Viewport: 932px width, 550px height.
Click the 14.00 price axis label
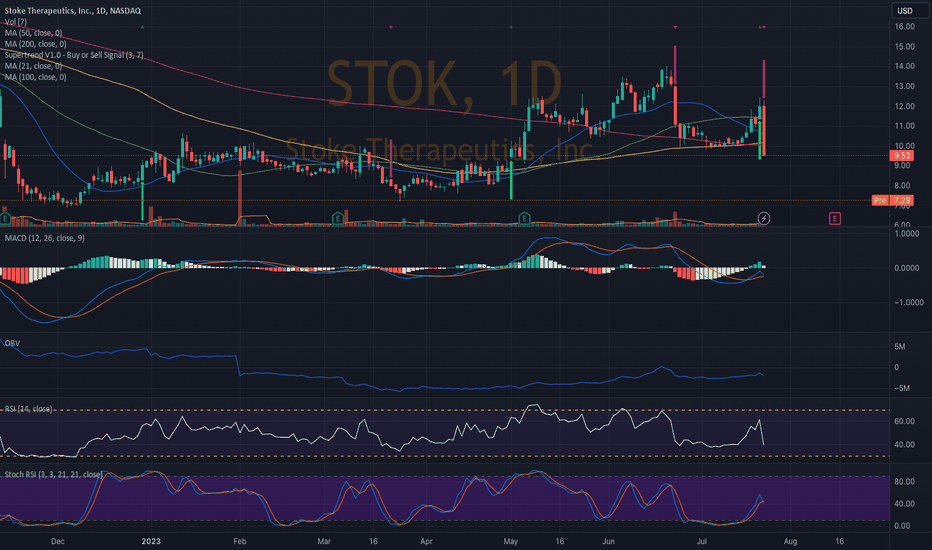coord(904,66)
